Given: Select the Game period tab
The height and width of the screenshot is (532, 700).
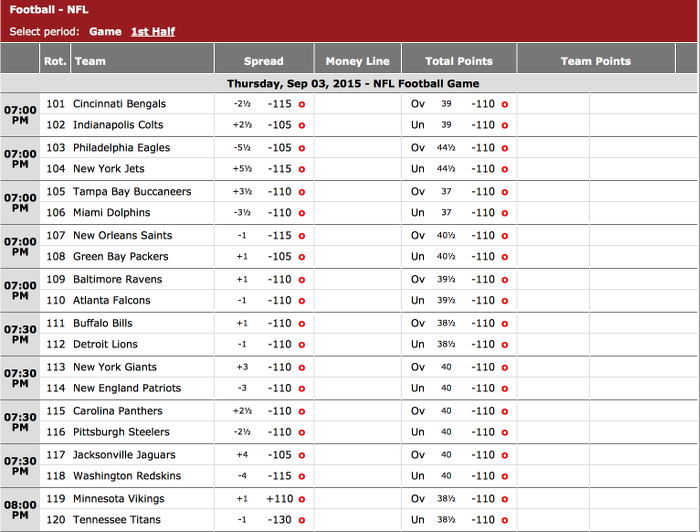Looking at the screenshot, I should [x=105, y=32].
